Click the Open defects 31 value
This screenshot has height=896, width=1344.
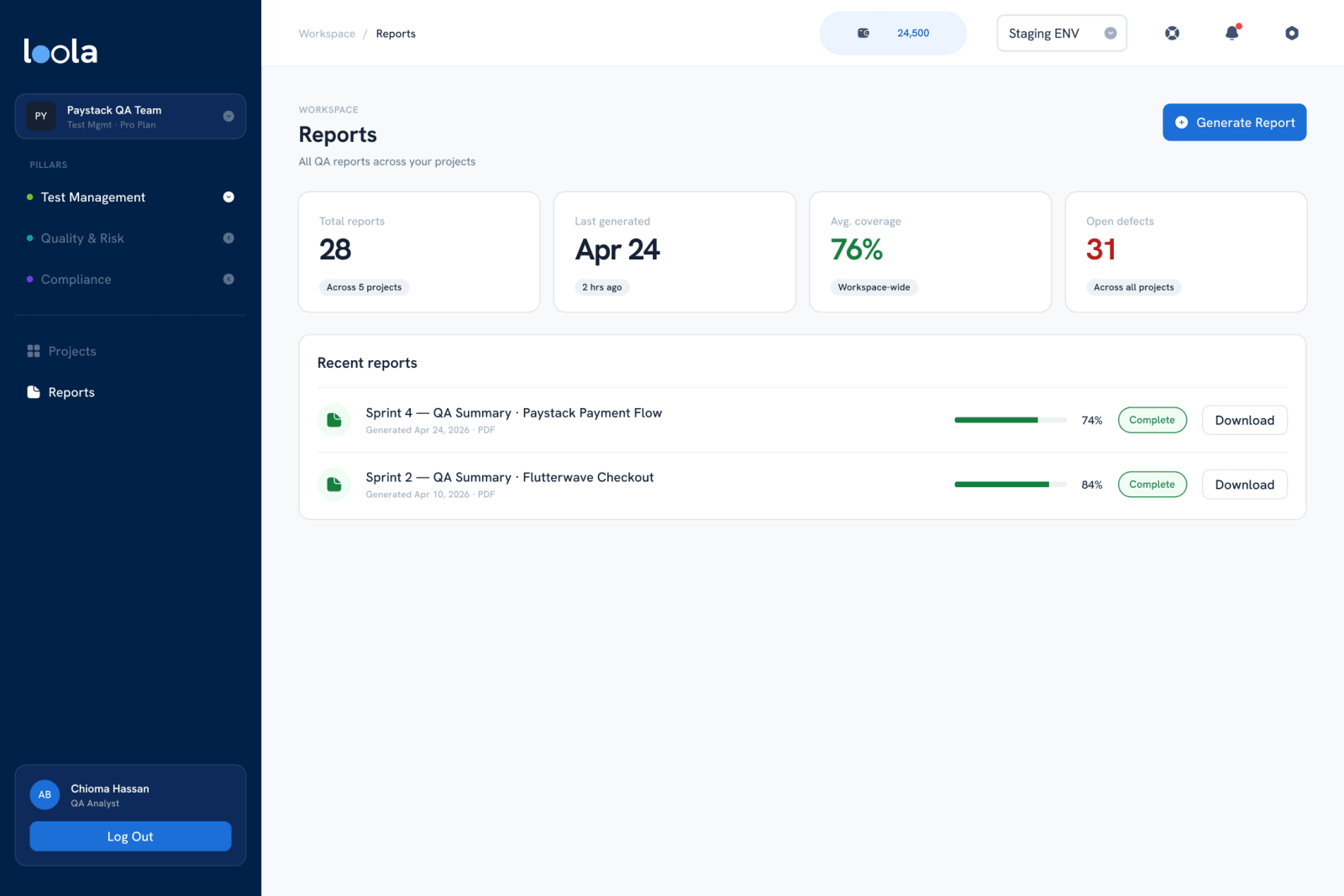(x=1100, y=249)
